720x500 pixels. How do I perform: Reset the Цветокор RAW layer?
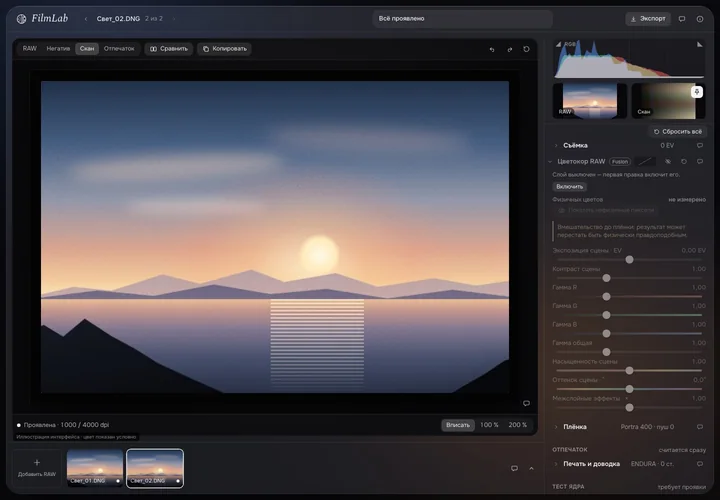pyautogui.click(x=684, y=162)
